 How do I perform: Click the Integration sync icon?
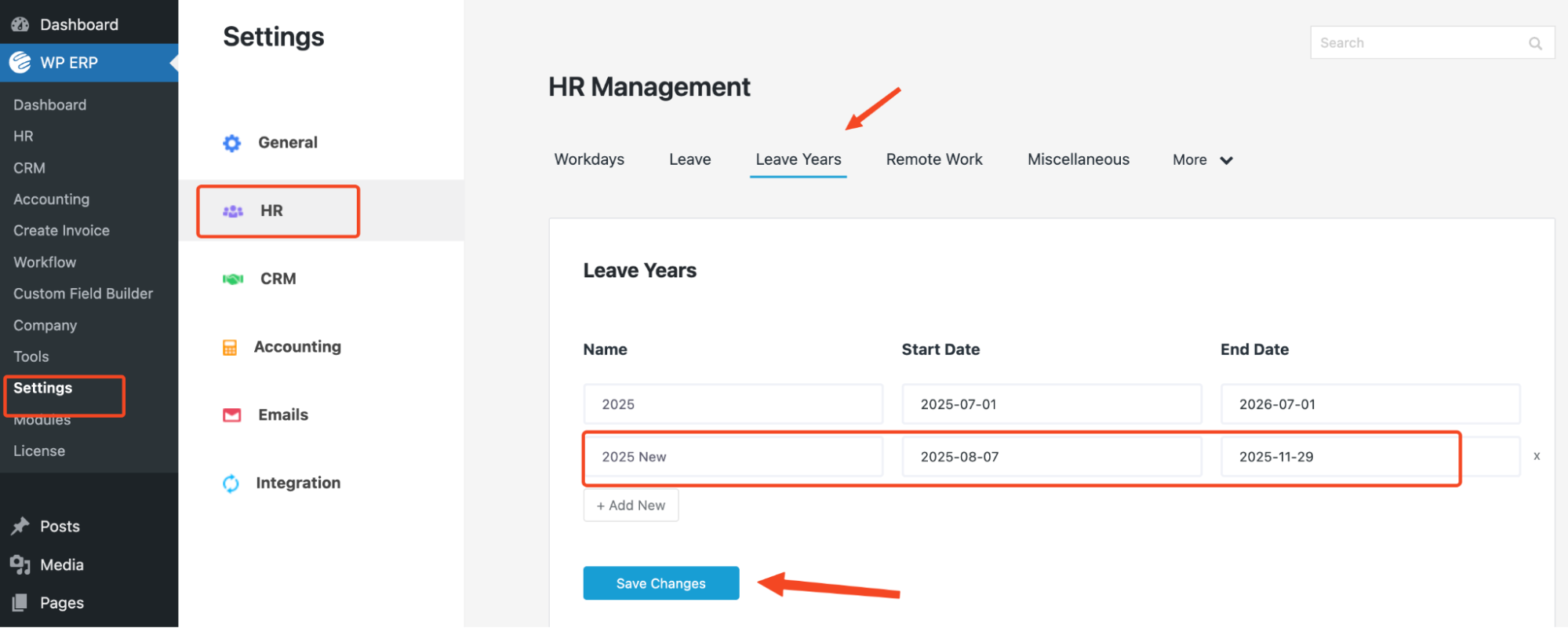click(231, 484)
